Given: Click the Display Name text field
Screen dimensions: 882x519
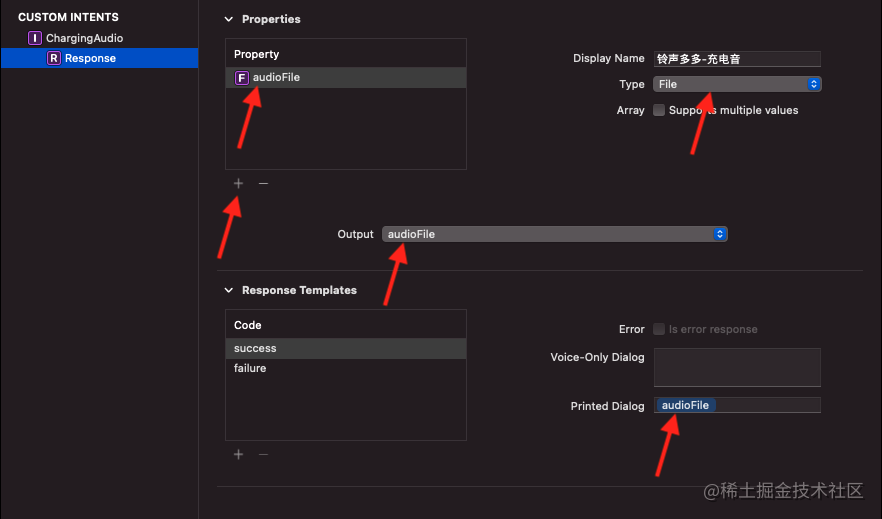Looking at the screenshot, I should (737, 58).
